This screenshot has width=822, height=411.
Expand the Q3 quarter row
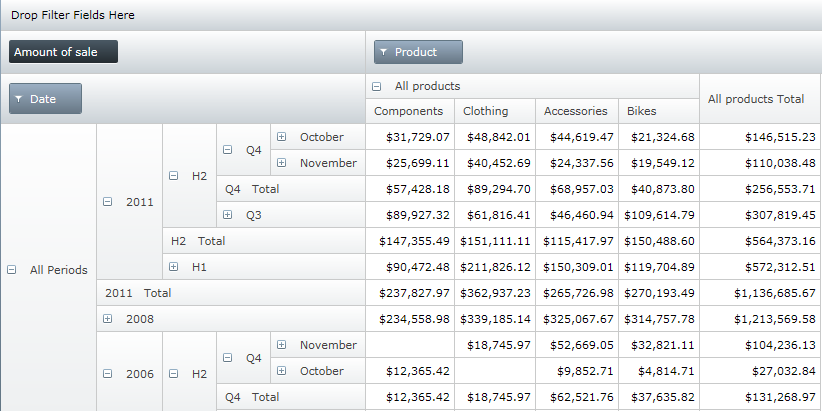click(x=228, y=215)
